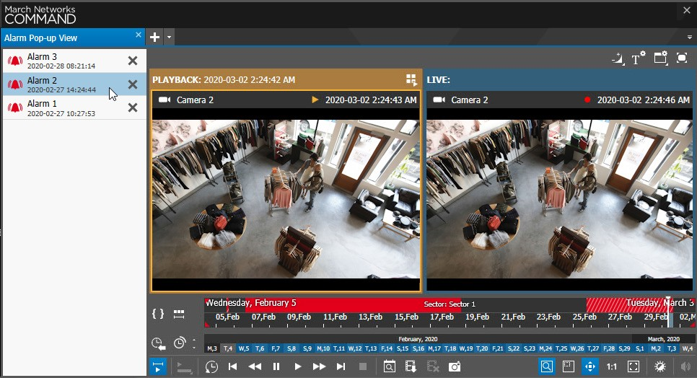Click the rewind playback button
This screenshot has width=697, height=378.
tap(255, 367)
